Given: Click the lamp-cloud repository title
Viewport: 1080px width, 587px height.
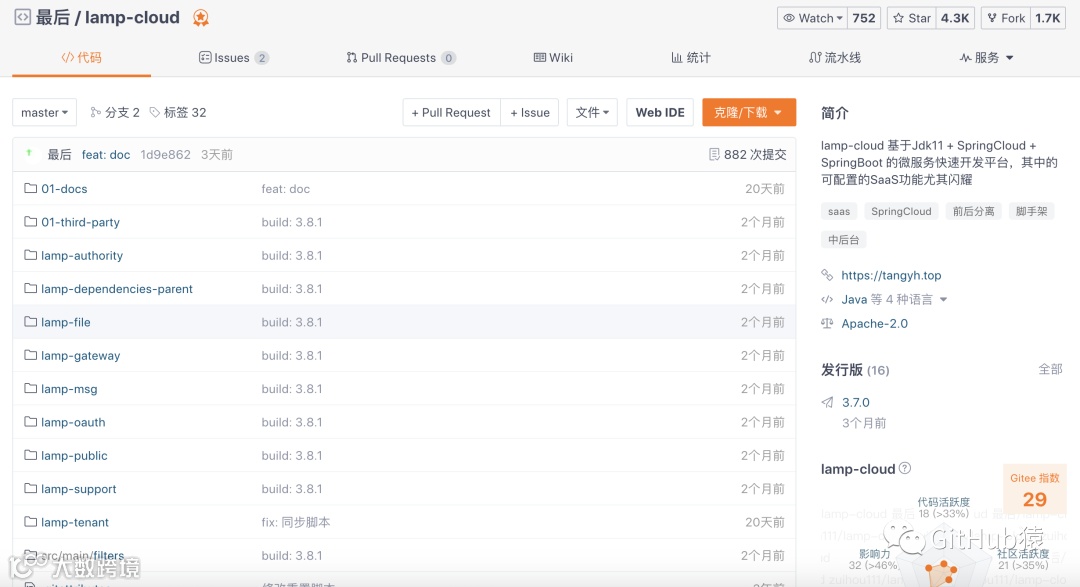Looking at the screenshot, I should [x=132, y=17].
